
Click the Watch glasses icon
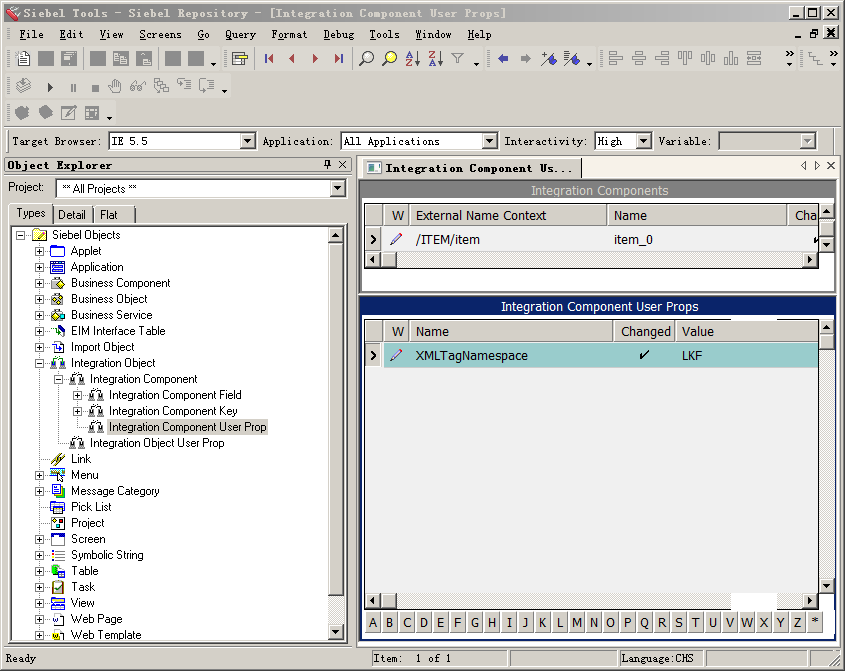[137, 86]
